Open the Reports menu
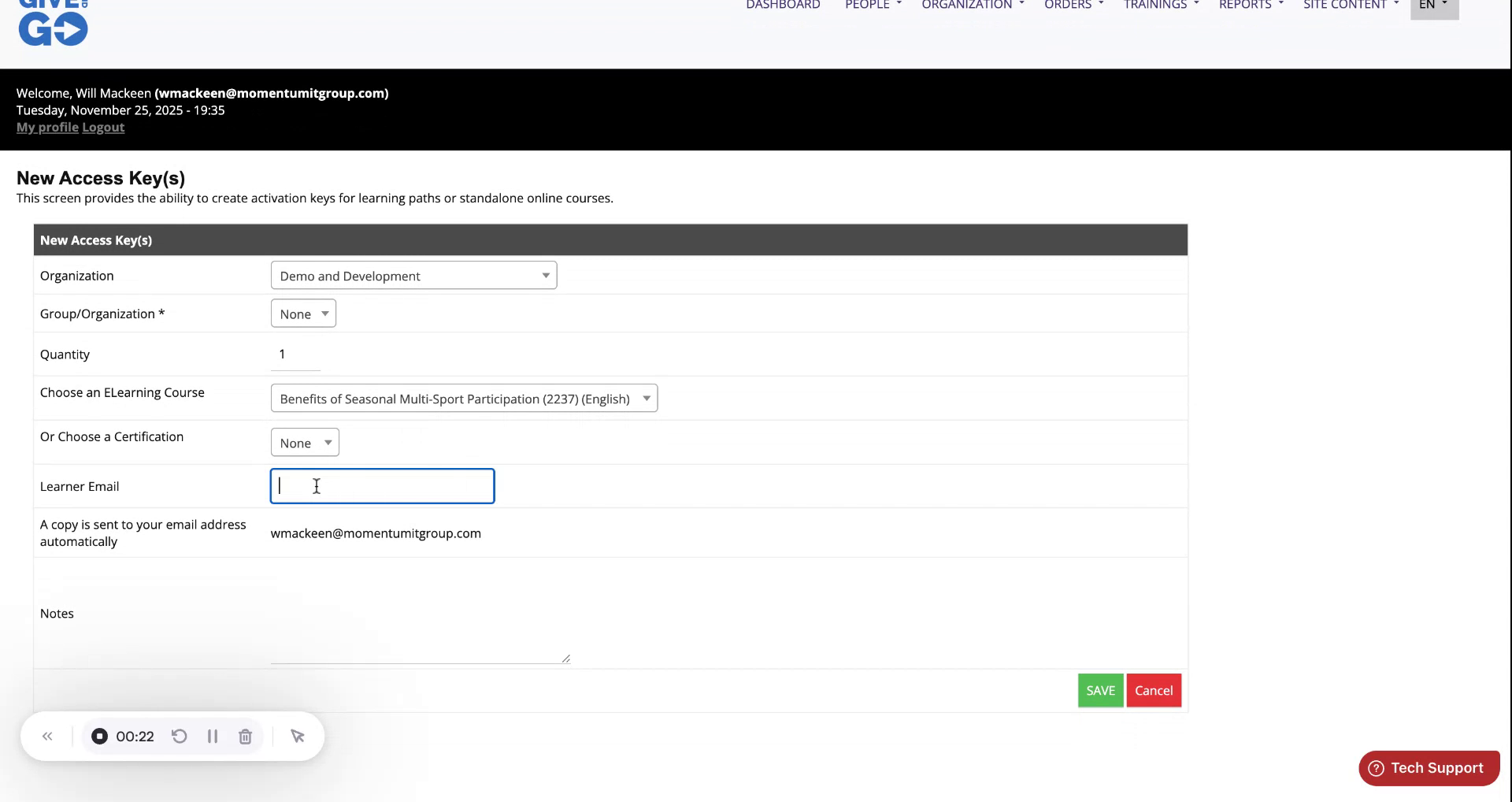 tap(1248, 5)
